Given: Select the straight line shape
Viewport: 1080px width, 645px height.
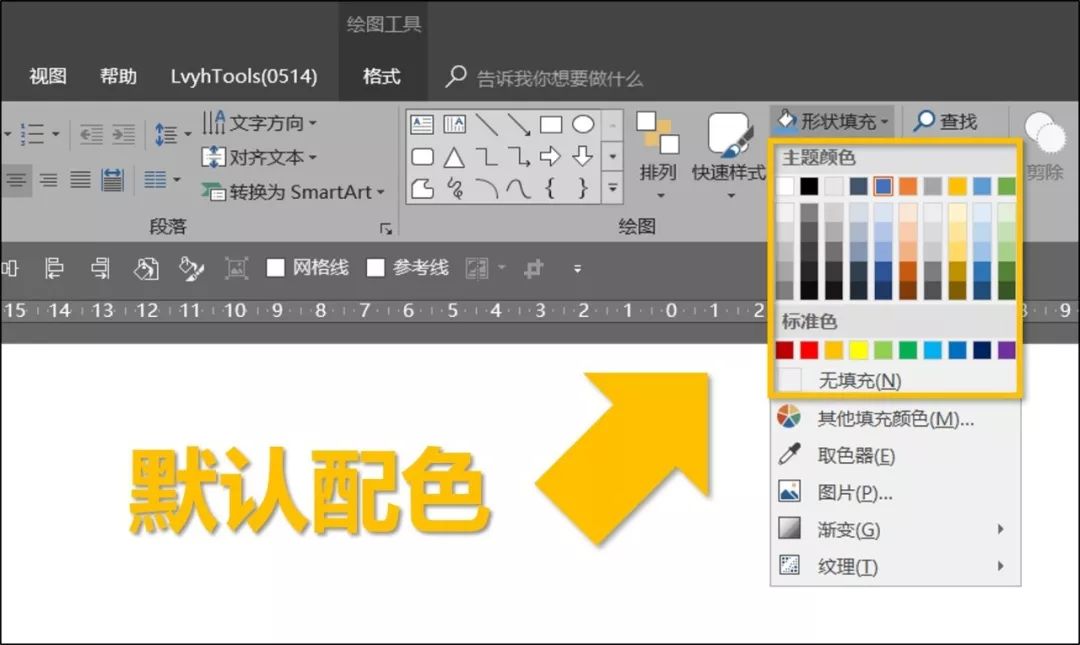Looking at the screenshot, I should click(487, 124).
